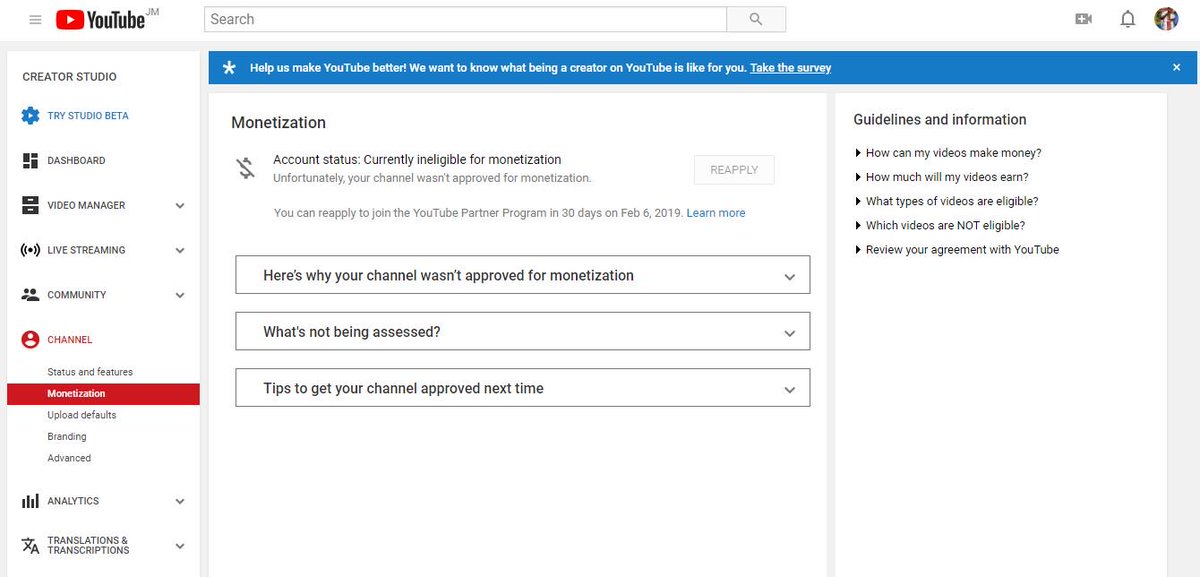
Task: Go to the Dashboard menu item
Action: coord(76,161)
